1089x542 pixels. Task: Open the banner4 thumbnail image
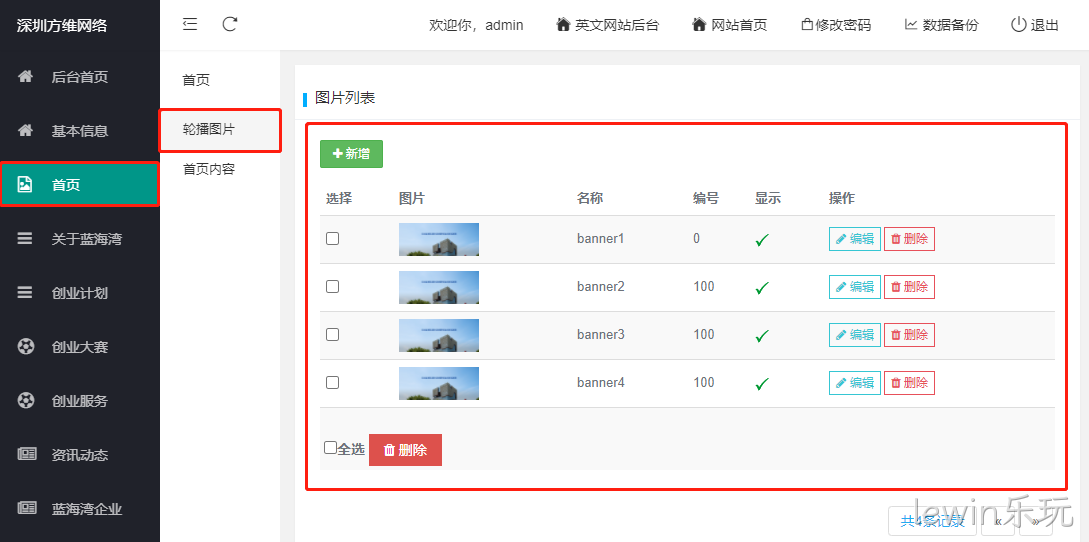click(439, 383)
